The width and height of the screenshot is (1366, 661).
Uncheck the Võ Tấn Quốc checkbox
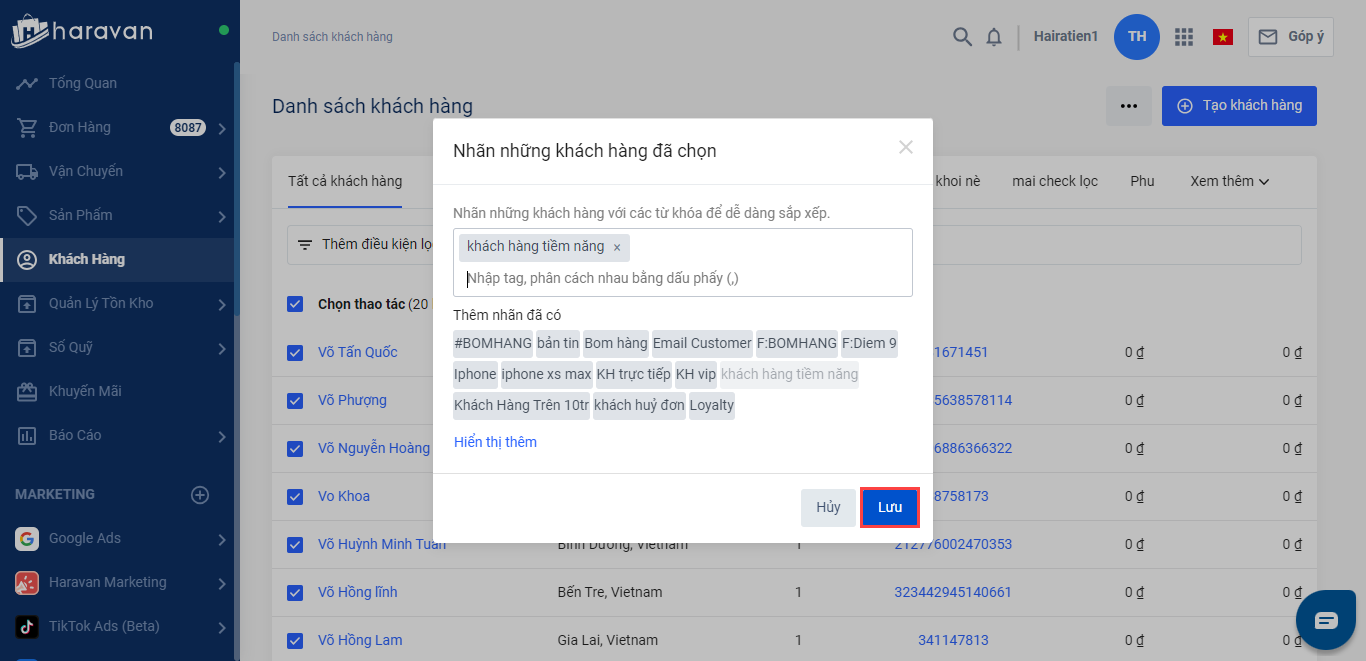tap(295, 352)
